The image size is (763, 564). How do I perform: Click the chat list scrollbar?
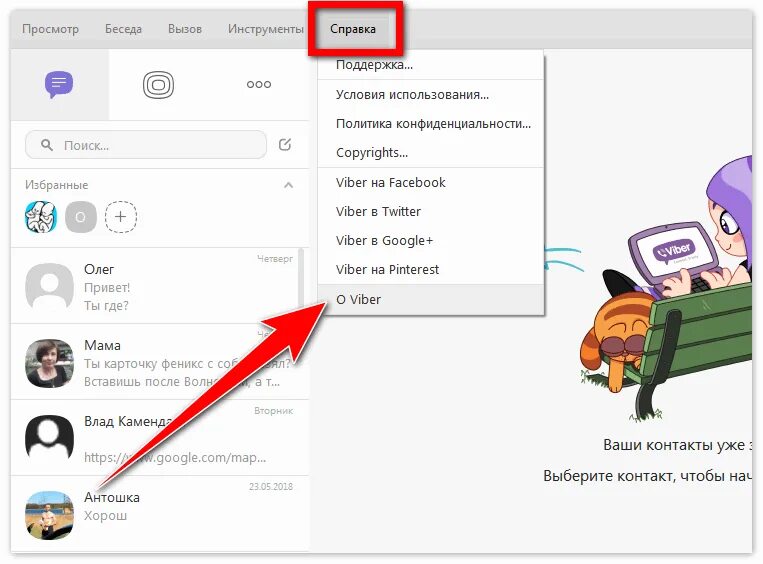(302, 277)
